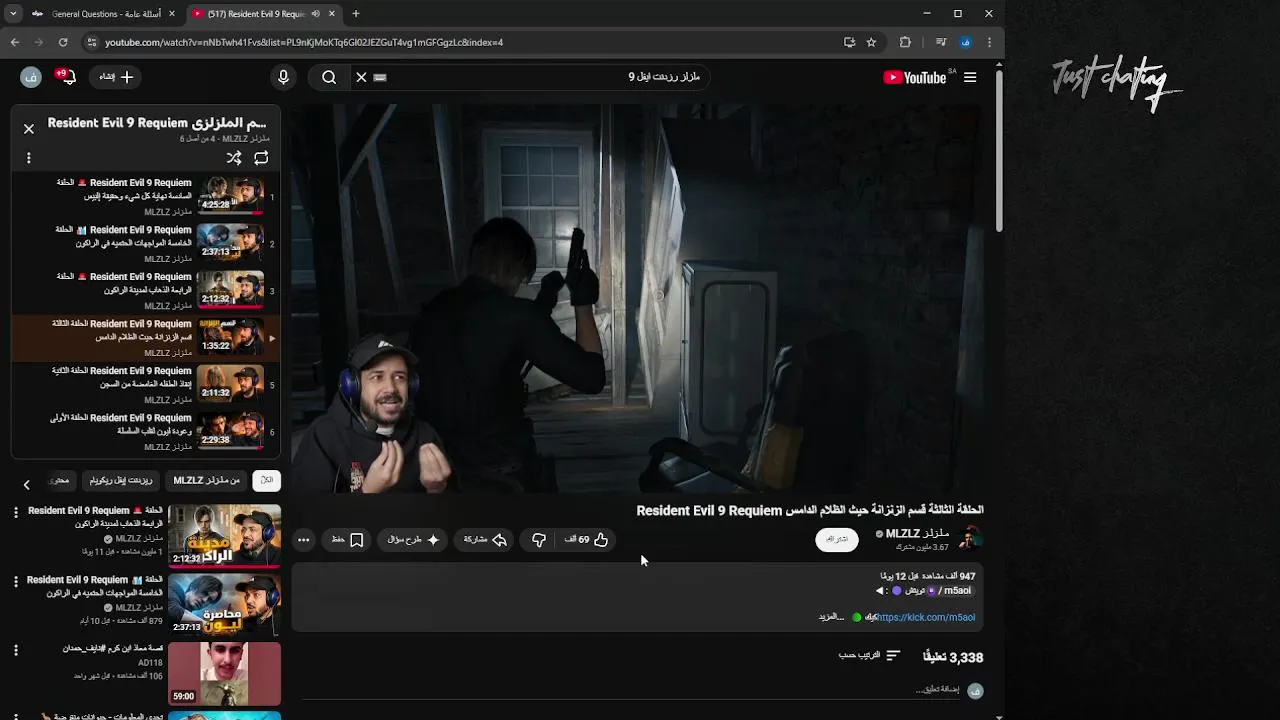Open options for 'قصة معاذ' recommended video
This screenshot has width=1280, height=720.
point(15,650)
